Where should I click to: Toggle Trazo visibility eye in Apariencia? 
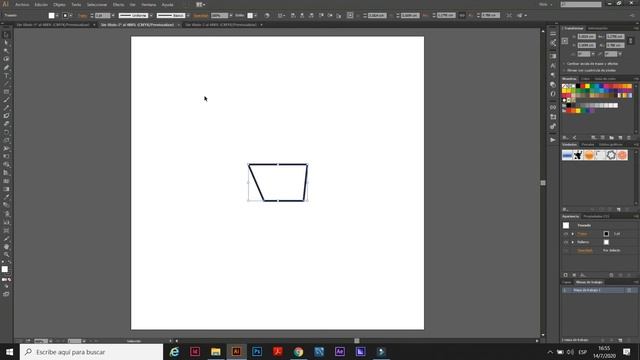[x=566, y=234]
